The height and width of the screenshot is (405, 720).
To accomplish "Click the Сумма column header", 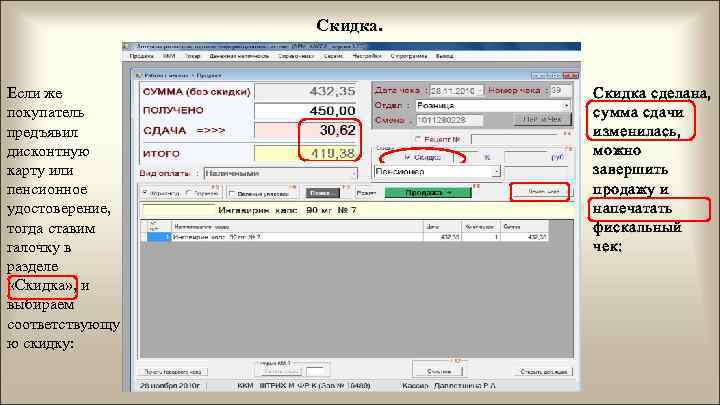I will [524, 226].
